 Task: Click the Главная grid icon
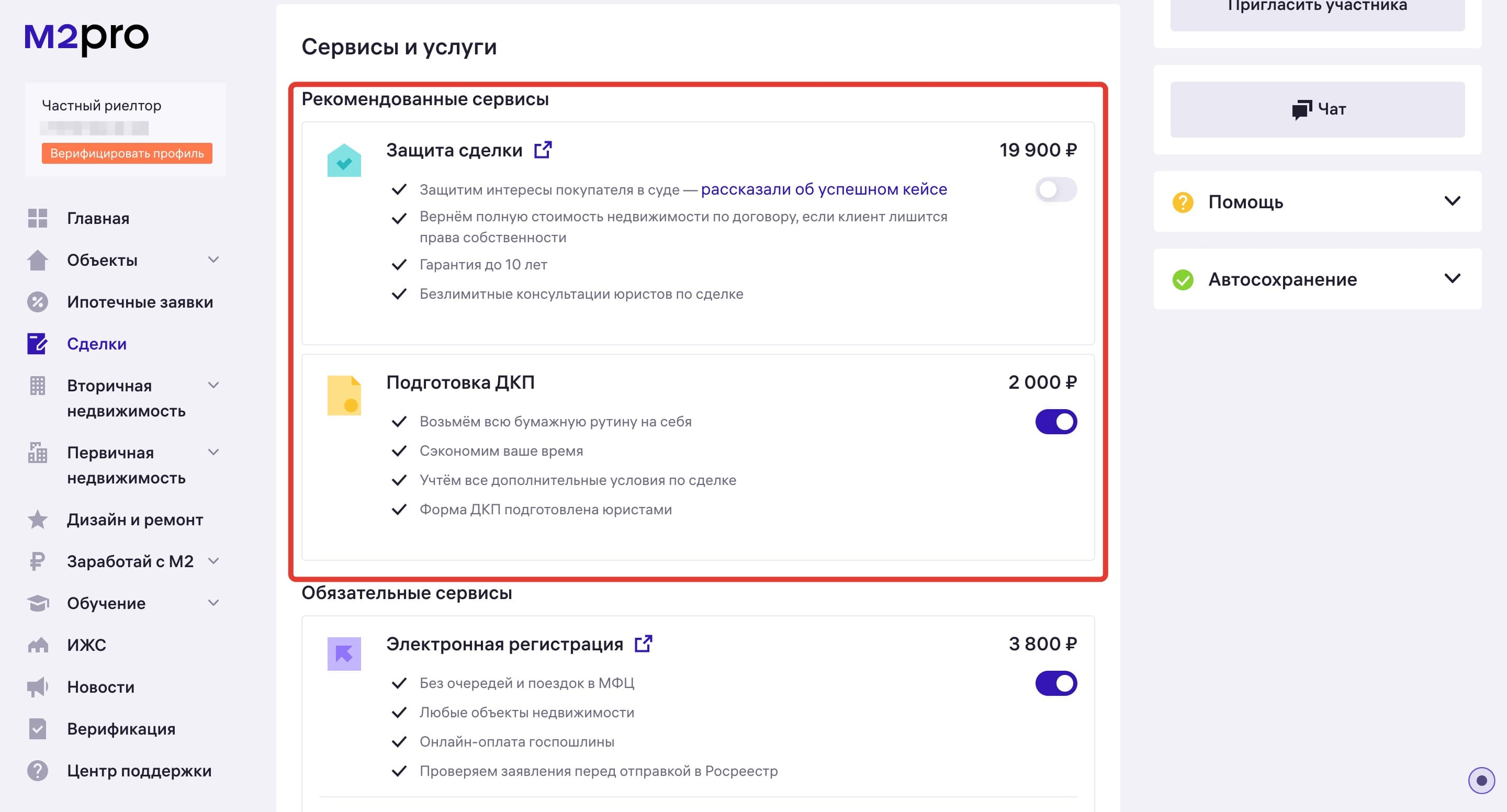coord(38,218)
